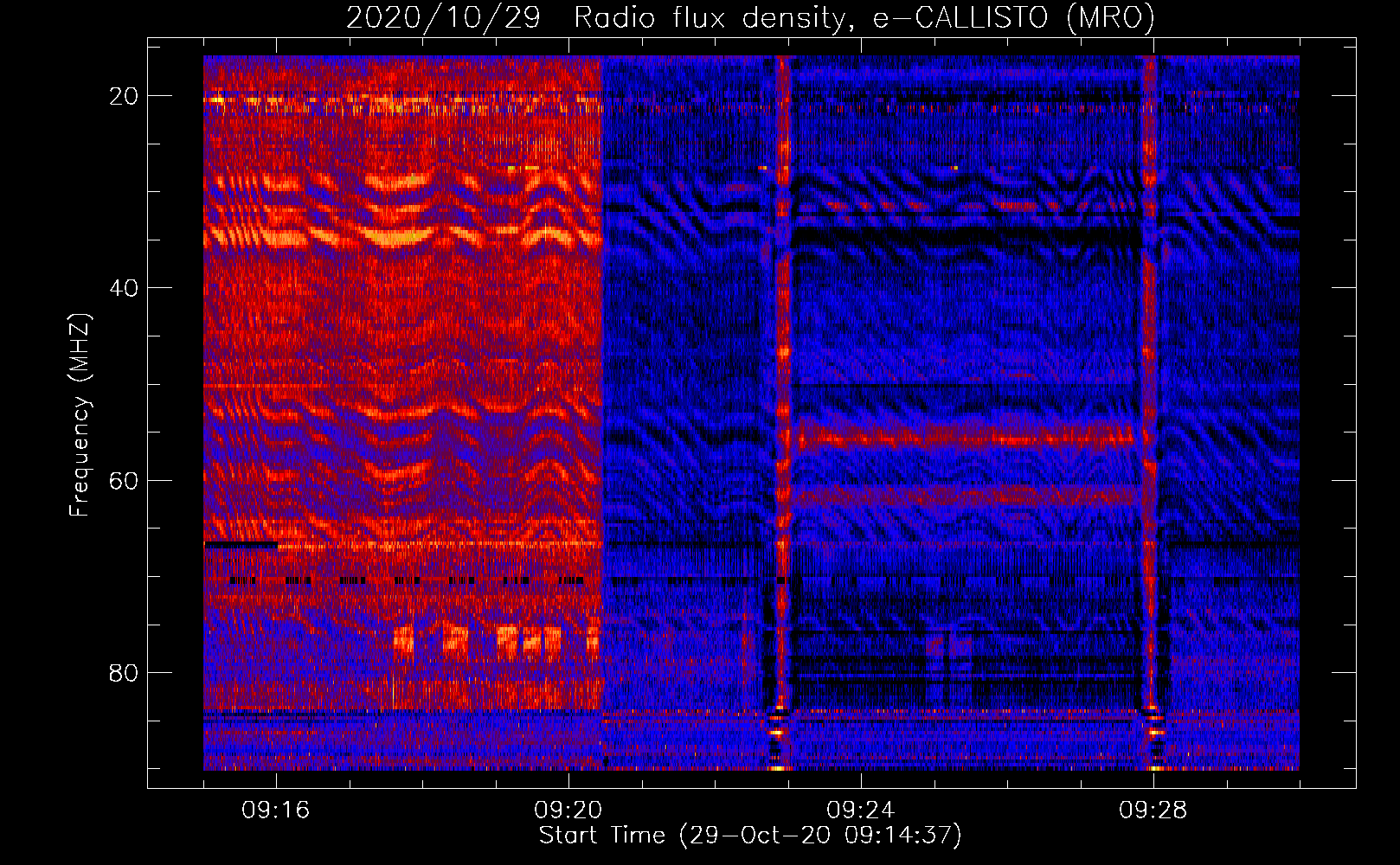Screen dimensions: 1400x865
Task: Click the 09:28 time tick label
Action: point(1153,811)
